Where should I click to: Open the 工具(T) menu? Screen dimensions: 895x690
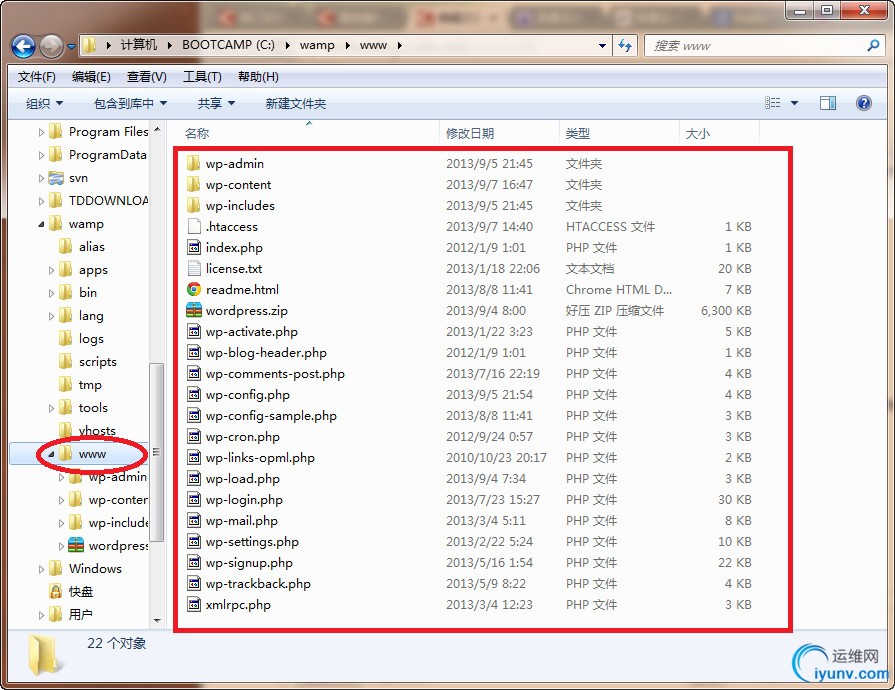(x=202, y=76)
